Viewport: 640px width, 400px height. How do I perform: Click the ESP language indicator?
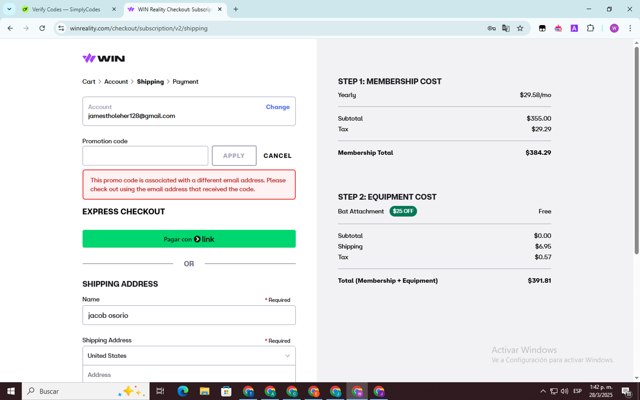(578, 391)
